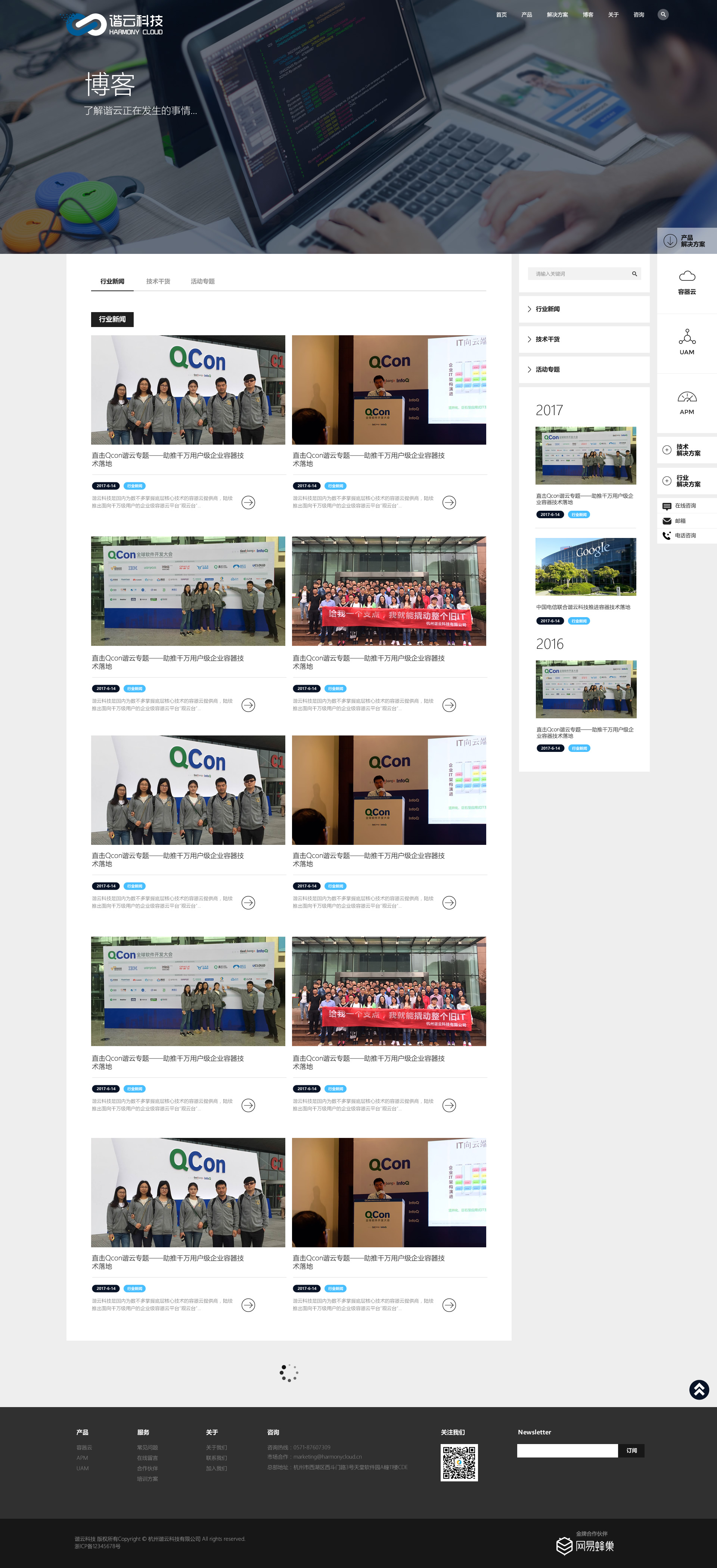Open the Google building thumbnail in sidebar
Image resolution: width=717 pixels, height=1568 pixels.
[x=586, y=567]
